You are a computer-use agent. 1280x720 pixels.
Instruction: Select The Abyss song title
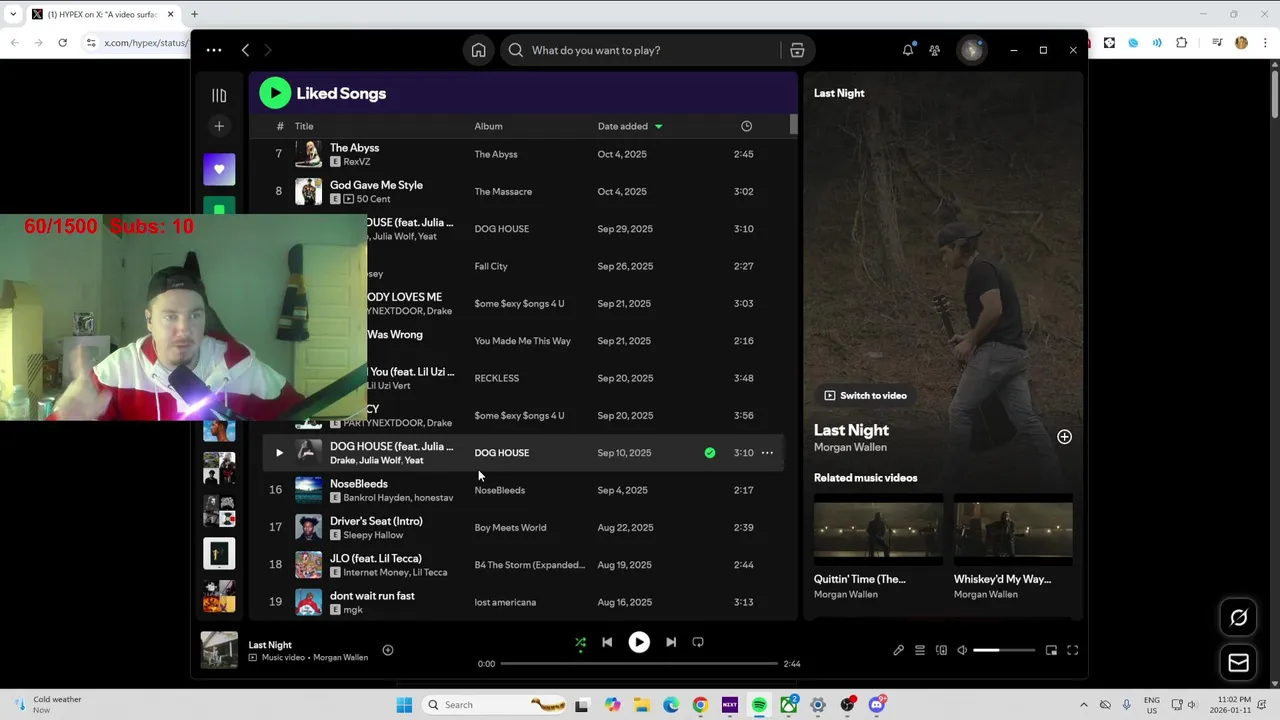click(x=354, y=148)
